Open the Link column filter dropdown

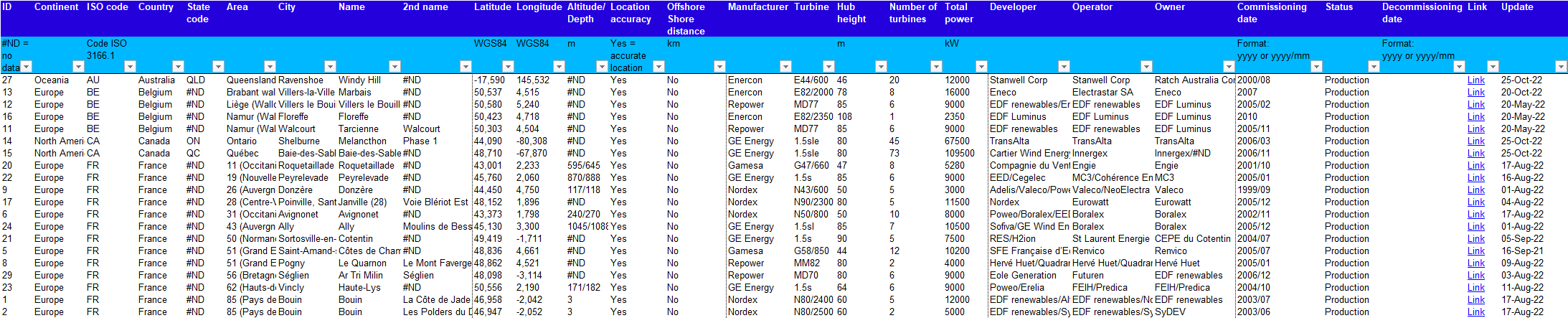coord(1493,67)
